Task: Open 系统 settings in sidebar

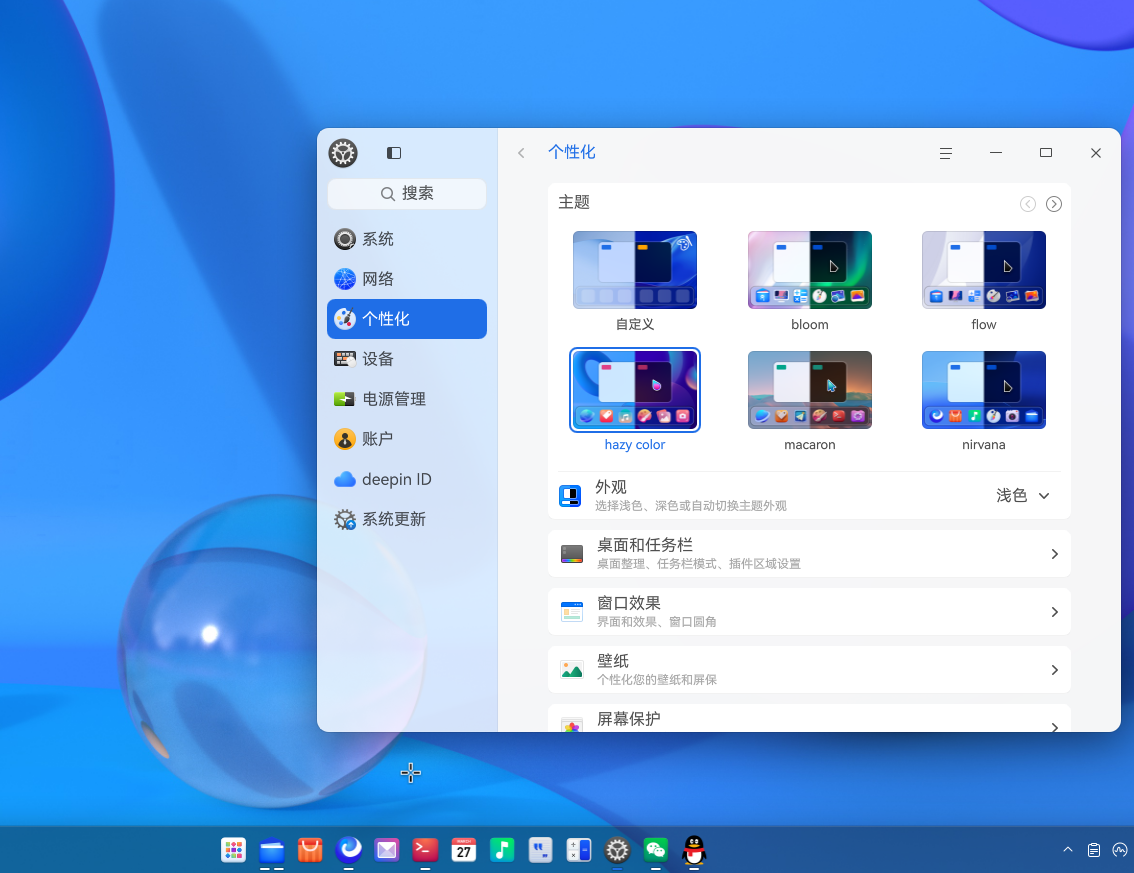Action: click(x=406, y=239)
